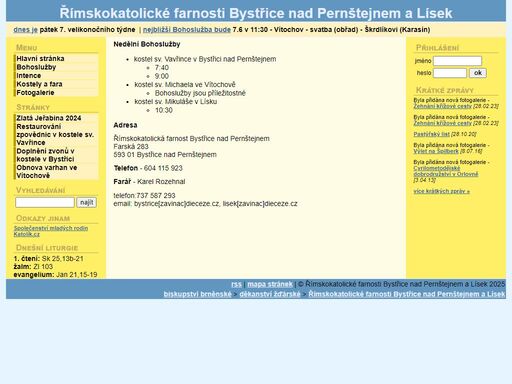Viewport: 512px width, 384px height.
Task: Click the najít search button
Action: (87, 202)
